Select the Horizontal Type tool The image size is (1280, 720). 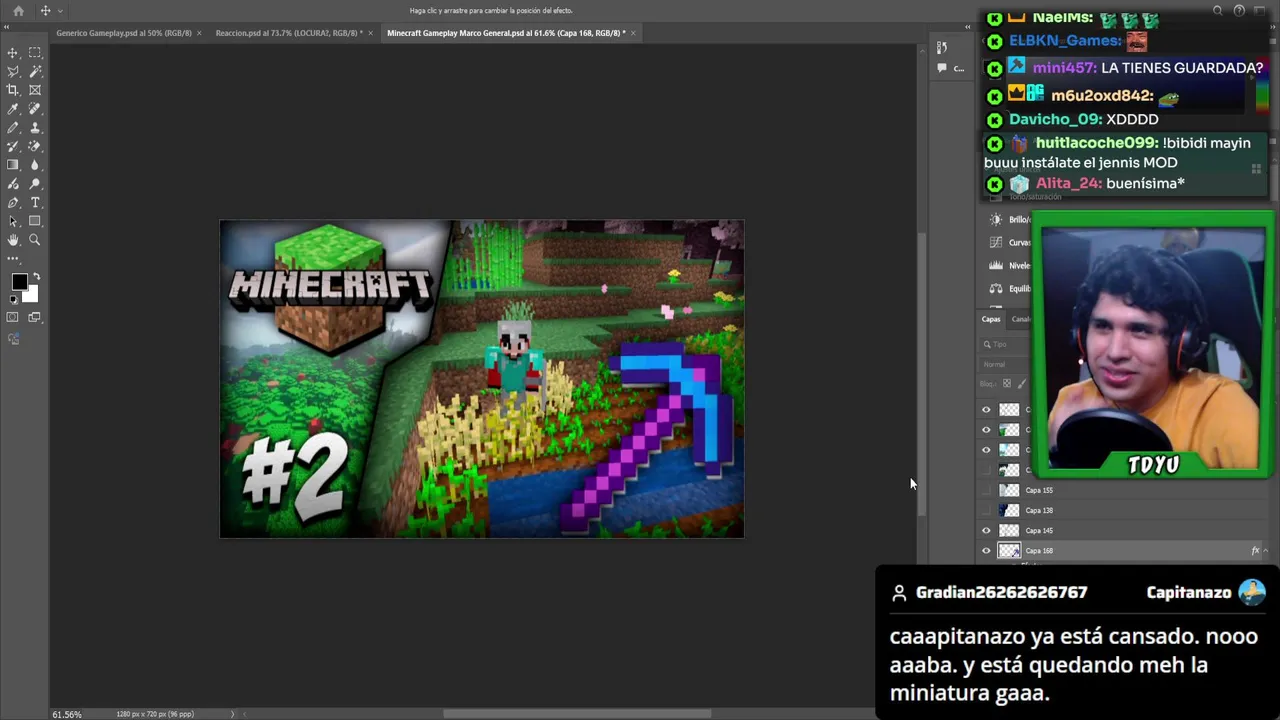(35, 203)
